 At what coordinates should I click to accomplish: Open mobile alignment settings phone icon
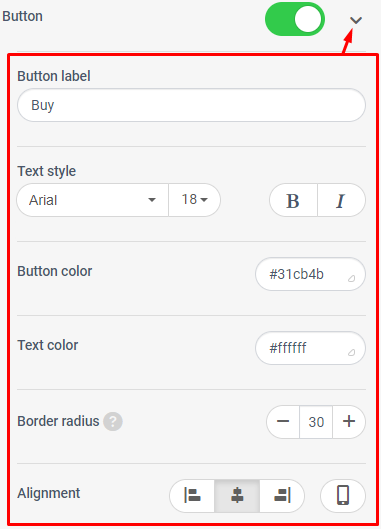[343, 496]
